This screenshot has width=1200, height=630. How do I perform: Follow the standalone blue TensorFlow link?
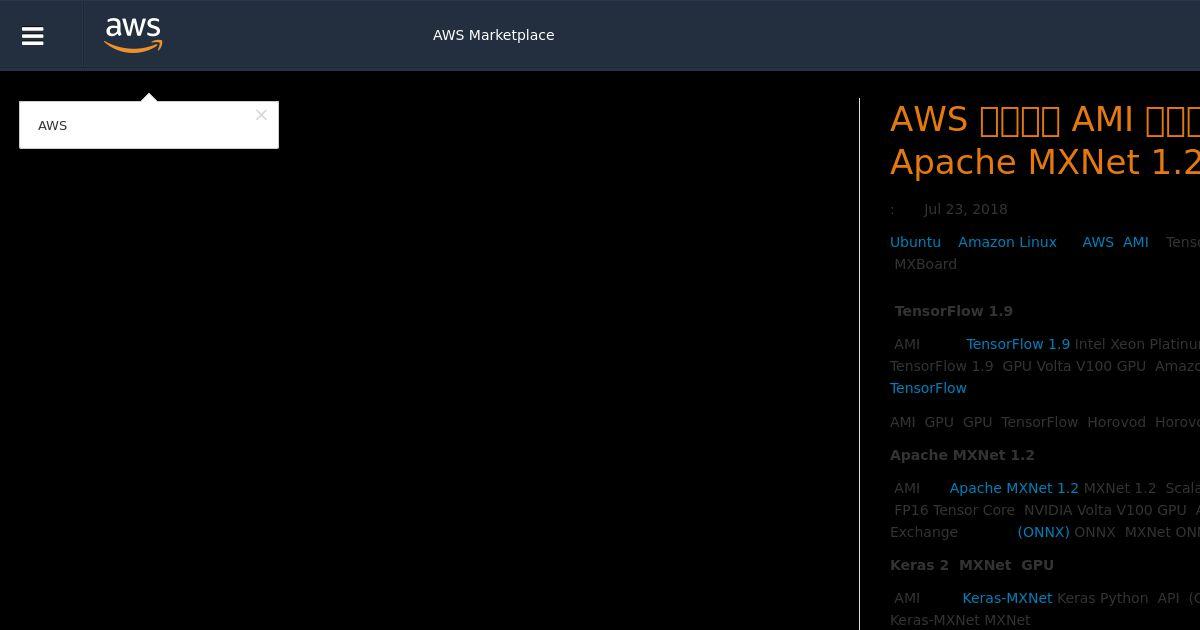click(928, 388)
